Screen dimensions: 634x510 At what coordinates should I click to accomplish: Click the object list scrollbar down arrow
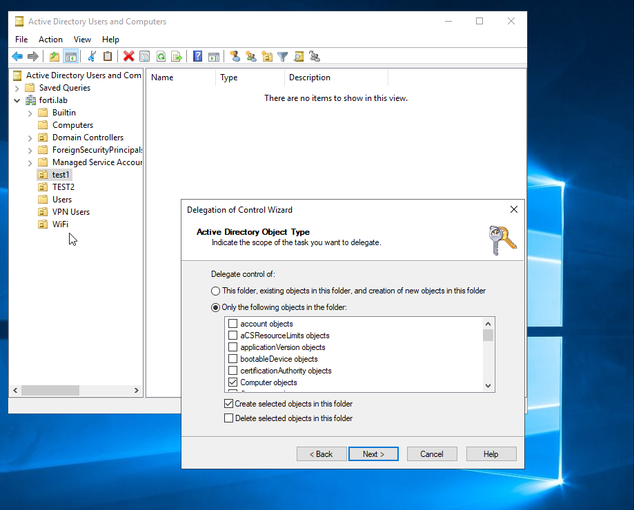pos(489,385)
